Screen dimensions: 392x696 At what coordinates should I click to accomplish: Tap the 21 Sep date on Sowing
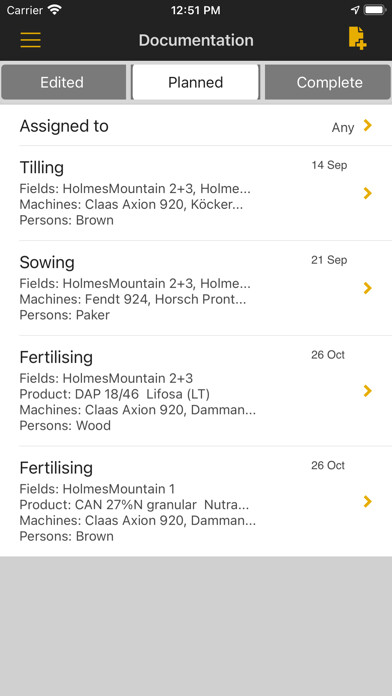click(x=329, y=260)
